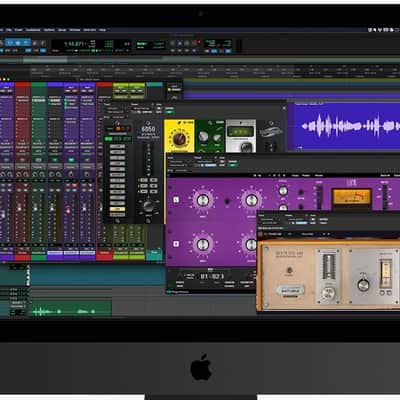Screen dimensions: 400x400
Task: Click the silver badge button on tan plug-in
Action: coord(290,290)
